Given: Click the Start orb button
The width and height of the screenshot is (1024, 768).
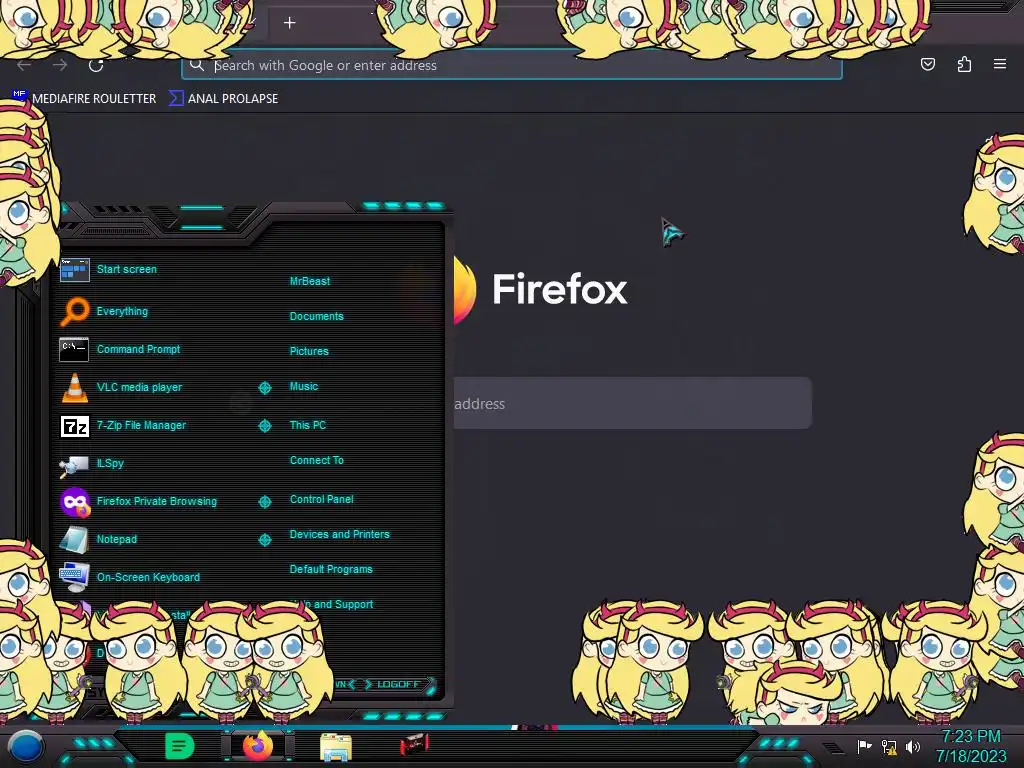Looking at the screenshot, I should 25,748.
